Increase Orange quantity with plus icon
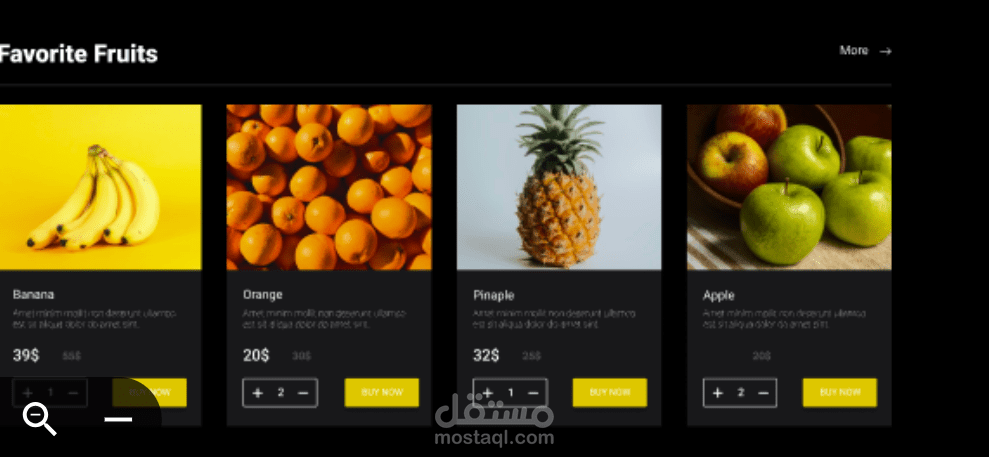 pyautogui.click(x=257, y=393)
